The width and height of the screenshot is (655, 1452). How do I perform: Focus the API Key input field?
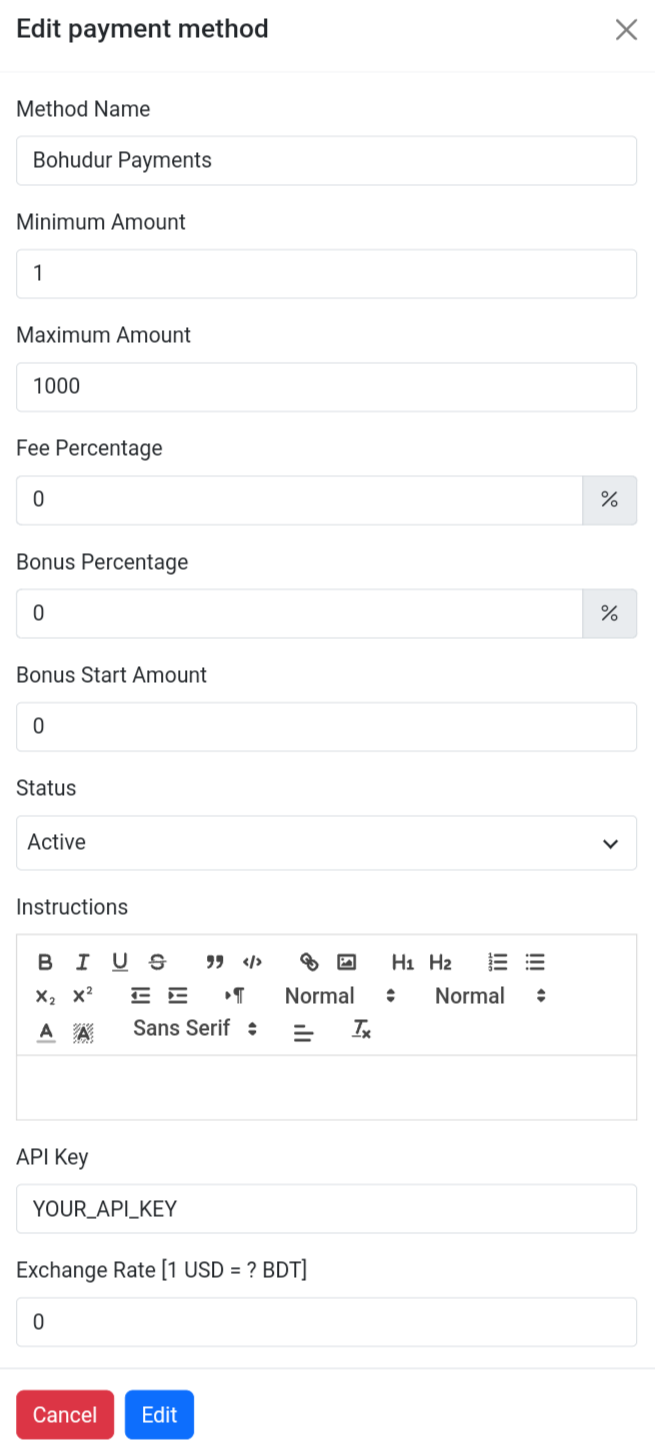click(326, 1209)
